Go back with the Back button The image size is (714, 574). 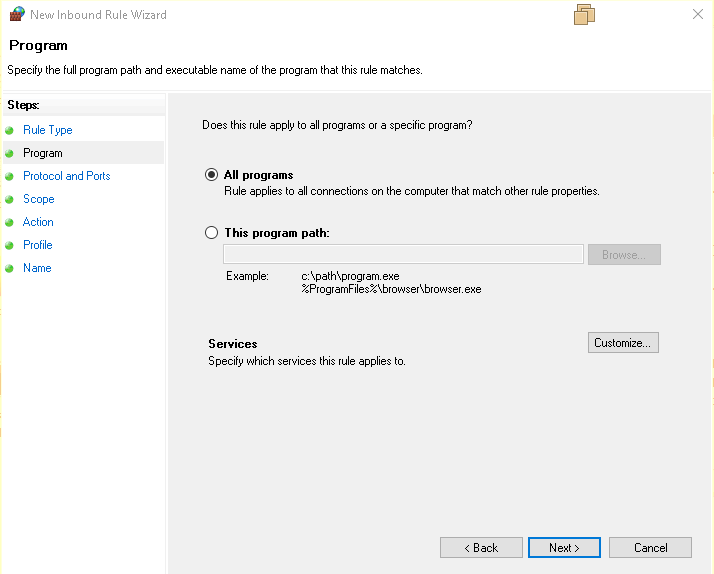click(x=481, y=548)
